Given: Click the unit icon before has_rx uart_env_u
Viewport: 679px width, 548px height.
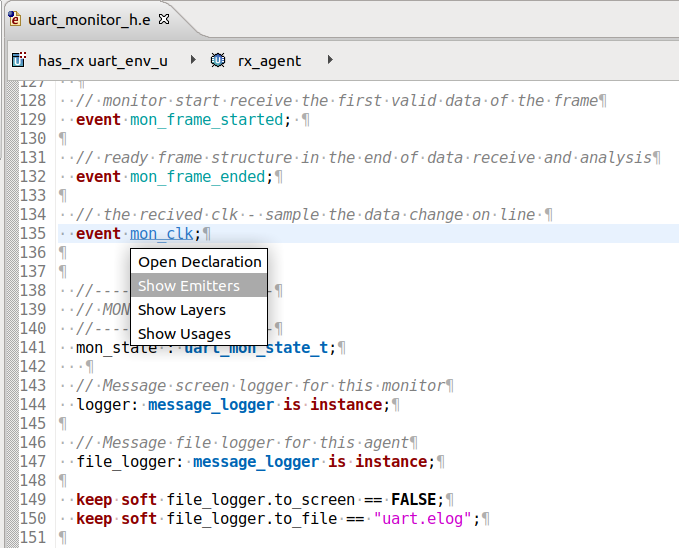Looking at the screenshot, I should coord(19,60).
